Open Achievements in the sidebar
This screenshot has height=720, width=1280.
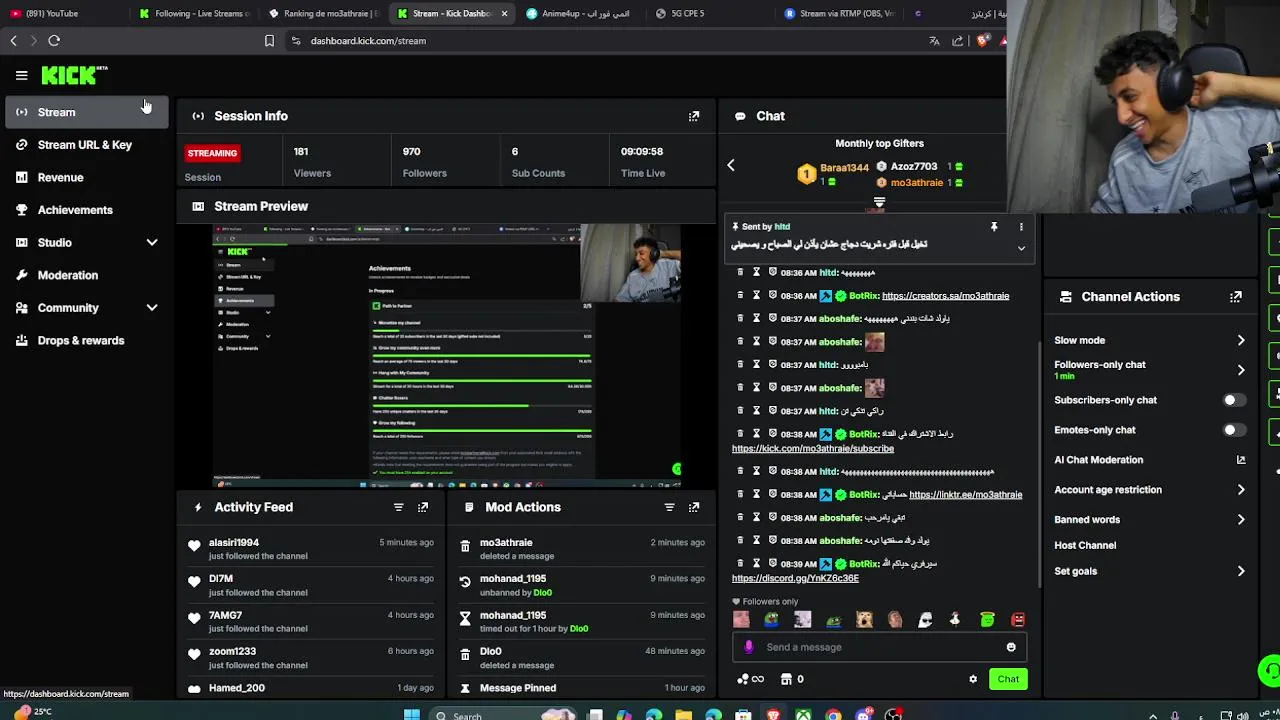86,210
